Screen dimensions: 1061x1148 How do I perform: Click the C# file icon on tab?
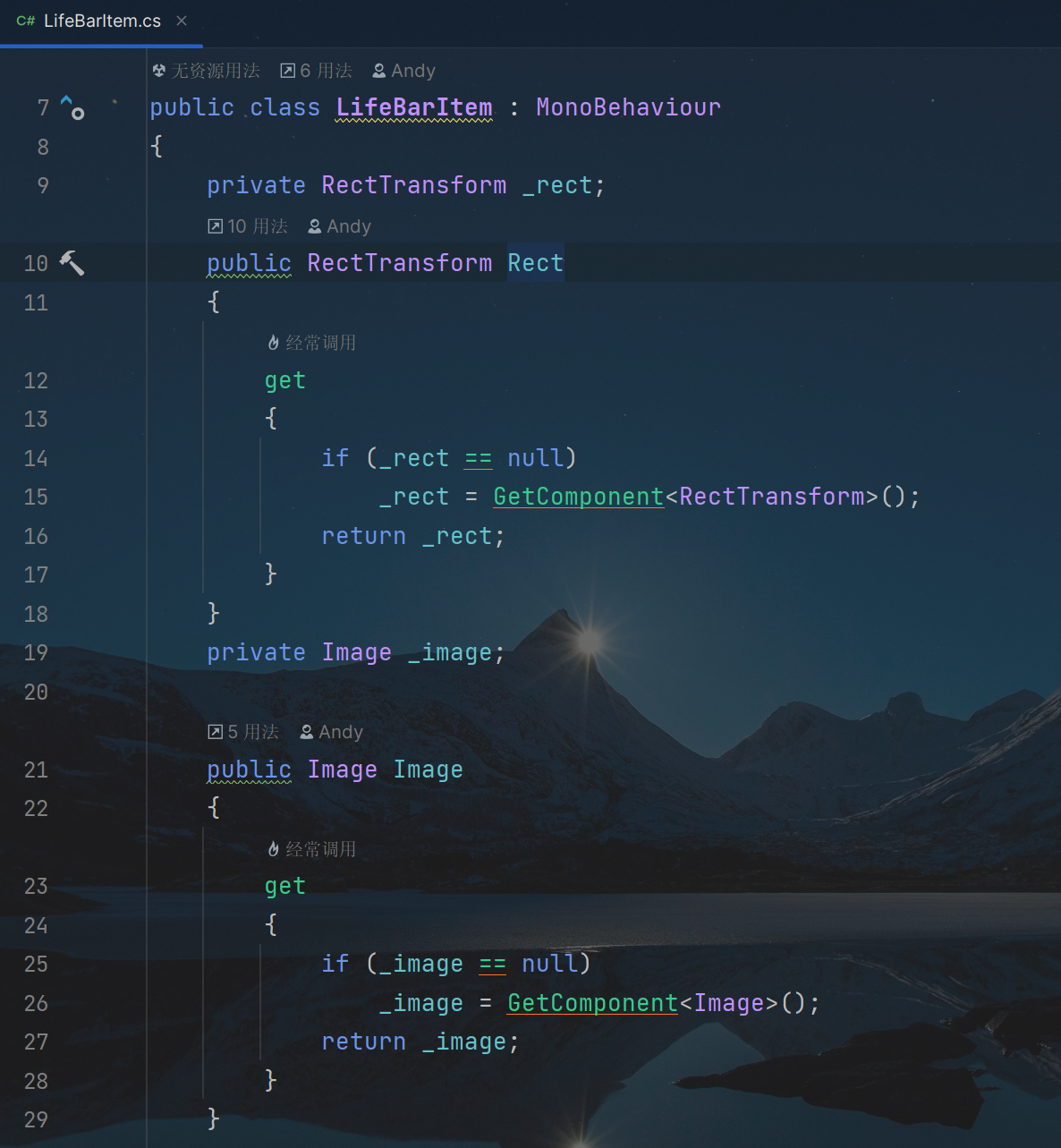[26, 21]
